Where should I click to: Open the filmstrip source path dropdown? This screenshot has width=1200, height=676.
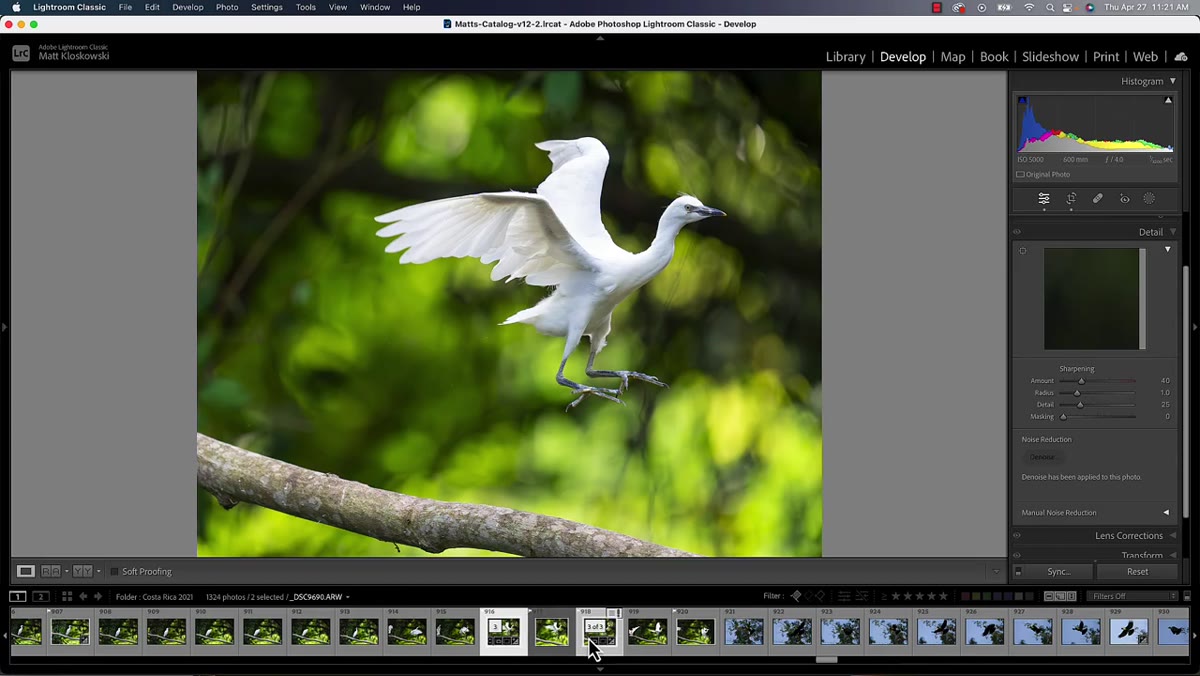[348, 597]
